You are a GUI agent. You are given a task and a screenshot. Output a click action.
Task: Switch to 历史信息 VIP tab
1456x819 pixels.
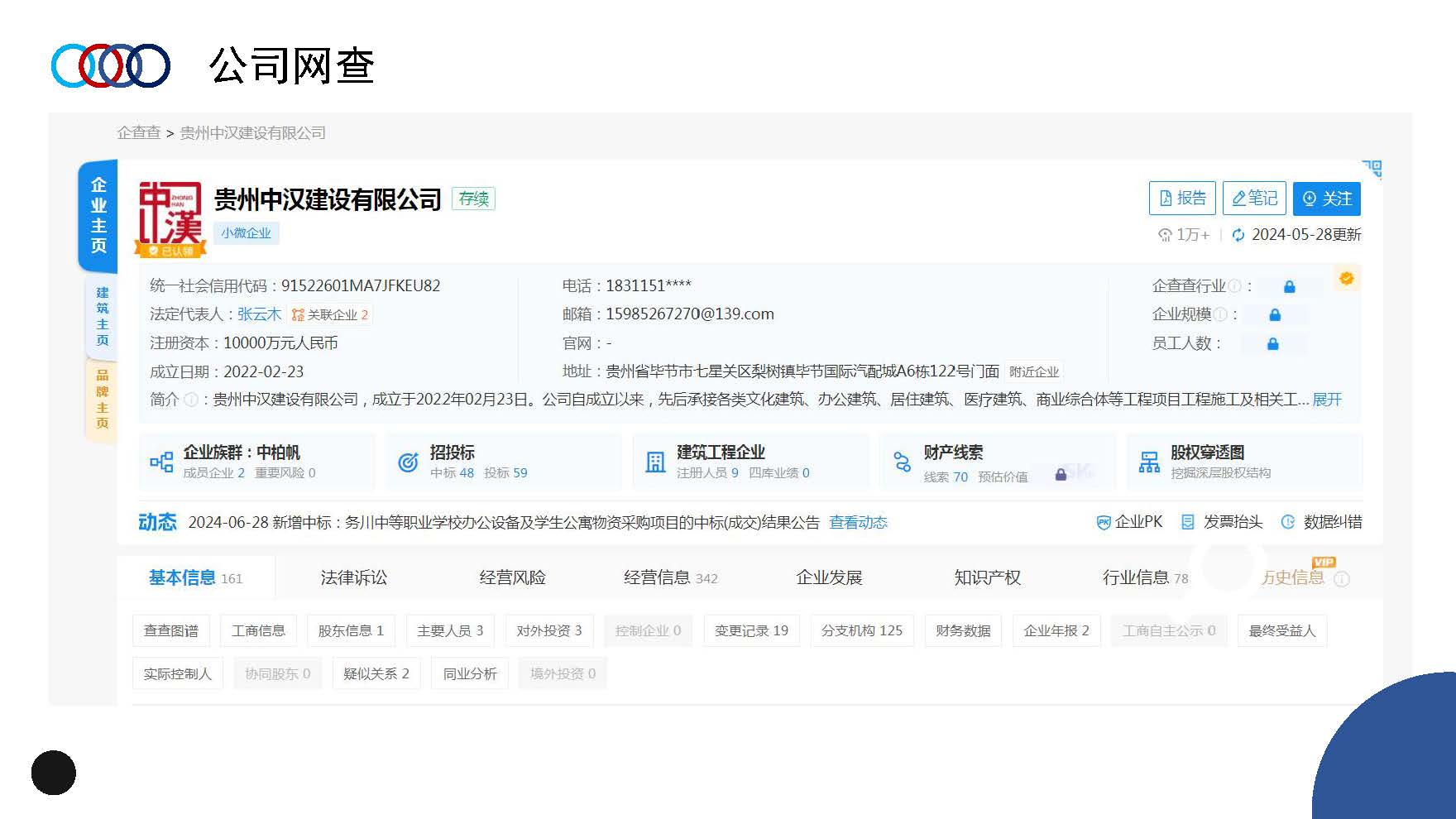(x=1295, y=576)
